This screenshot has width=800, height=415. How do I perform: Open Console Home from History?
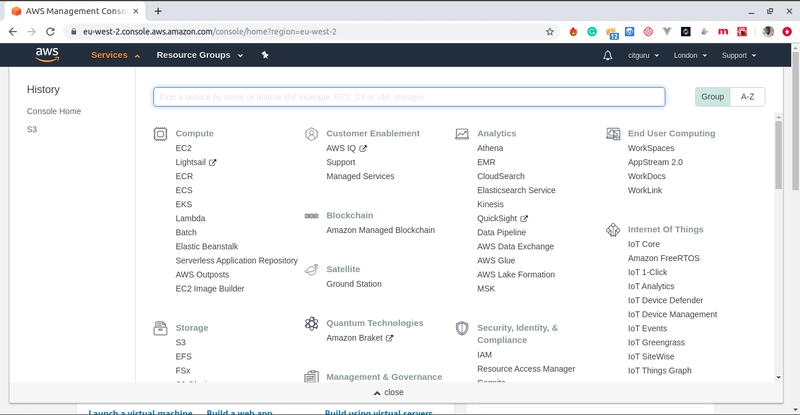tap(54, 111)
